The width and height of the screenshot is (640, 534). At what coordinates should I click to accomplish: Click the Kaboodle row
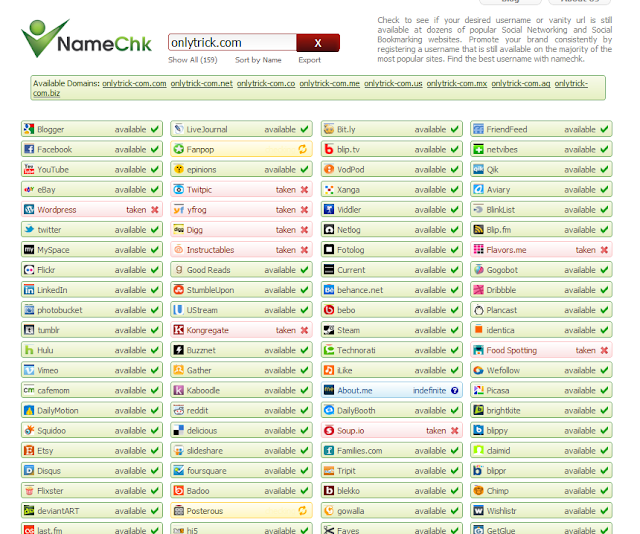click(241, 390)
